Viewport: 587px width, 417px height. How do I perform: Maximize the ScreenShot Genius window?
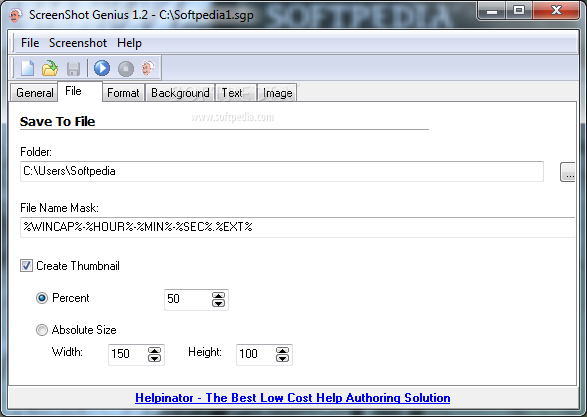pyautogui.click(x=519, y=10)
